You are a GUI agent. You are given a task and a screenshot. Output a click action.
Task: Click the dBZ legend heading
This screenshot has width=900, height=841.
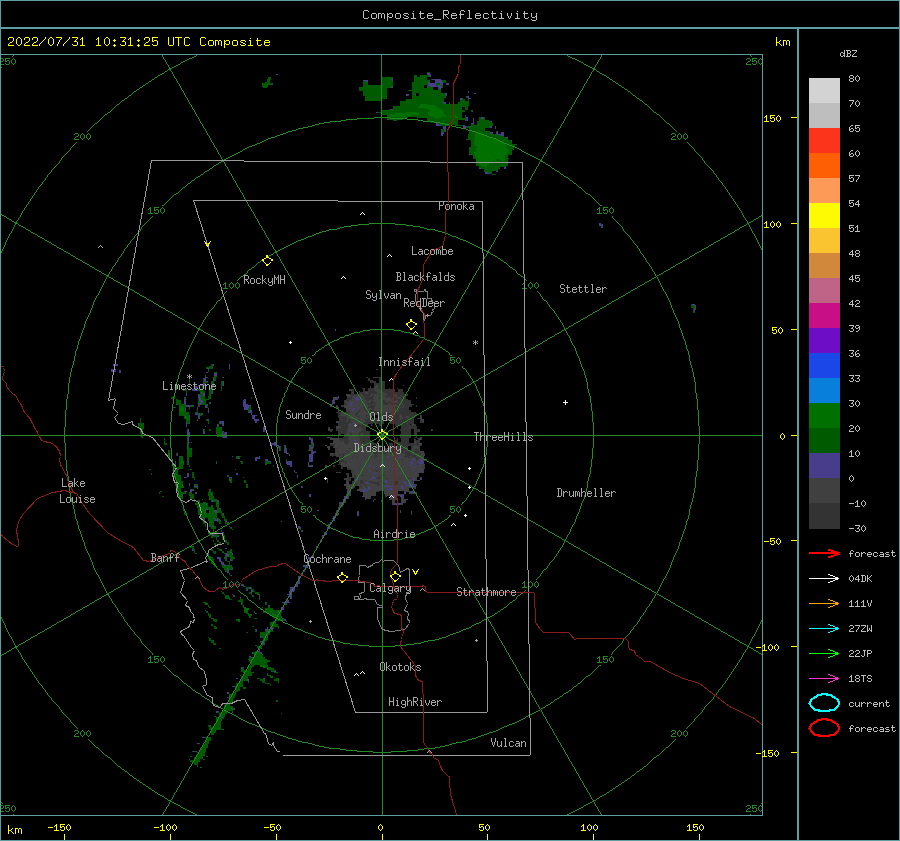tap(848, 53)
